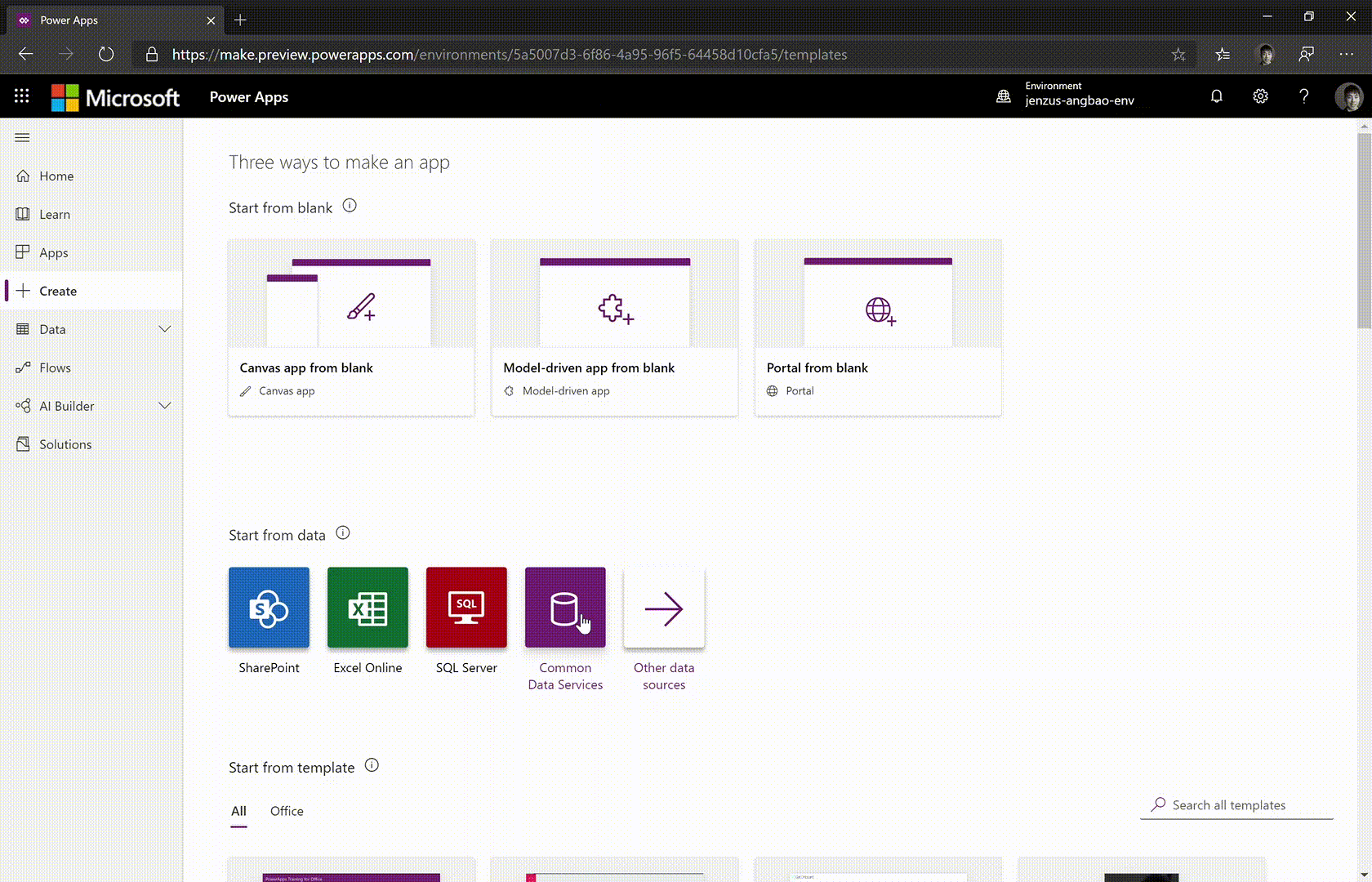The image size is (1372, 882).
Task: Open the browser Settings and more menu
Action: pyautogui.click(x=1347, y=54)
